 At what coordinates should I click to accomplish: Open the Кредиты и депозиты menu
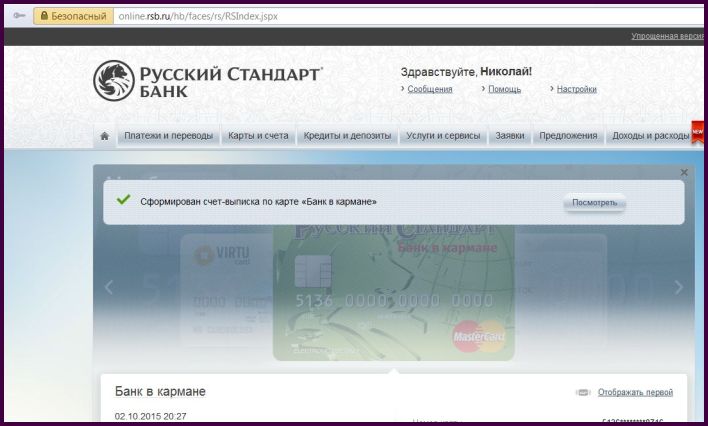(347, 136)
